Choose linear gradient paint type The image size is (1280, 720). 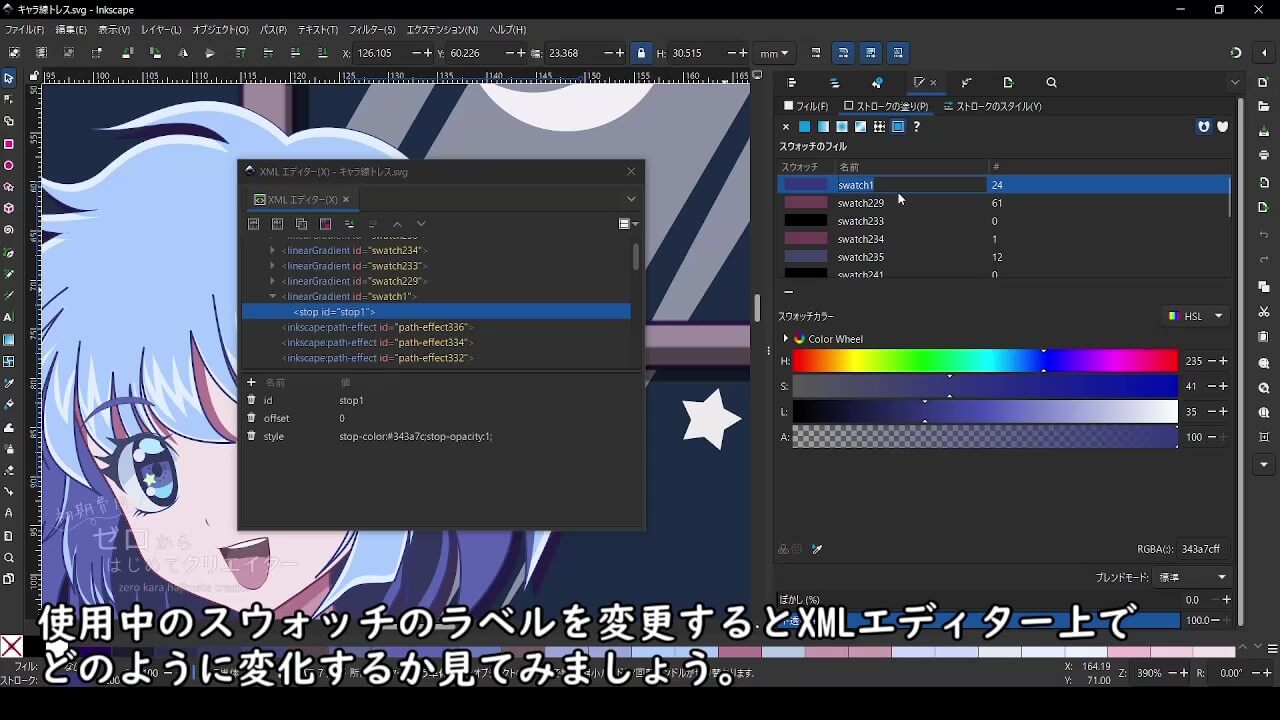click(823, 127)
